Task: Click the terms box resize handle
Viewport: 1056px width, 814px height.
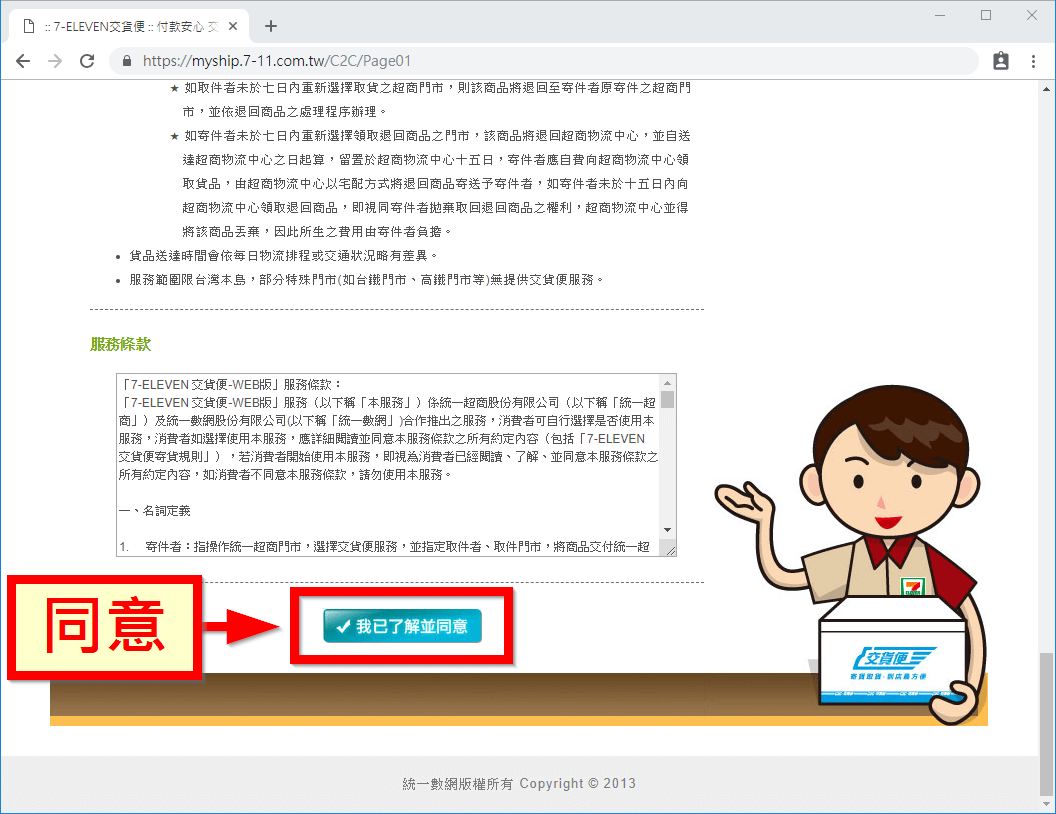Action: [x=669, y=548]
